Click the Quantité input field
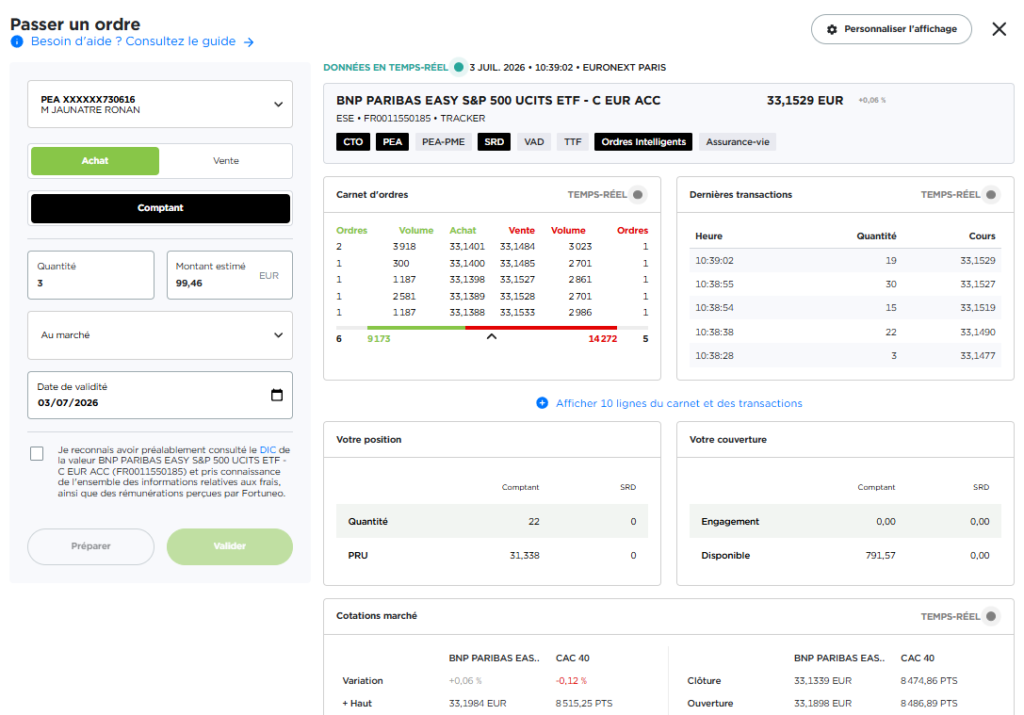The width and height of the screenshot is (1024, 715). pos(91,275)
